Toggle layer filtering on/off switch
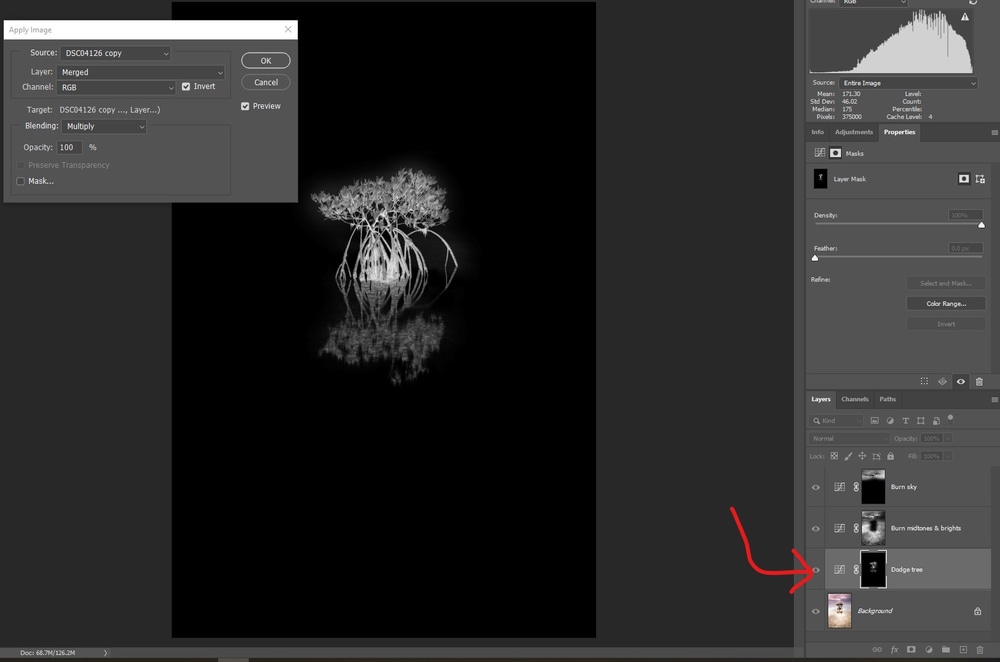This screenshot has width=1000, height=662. click(950, 418)
